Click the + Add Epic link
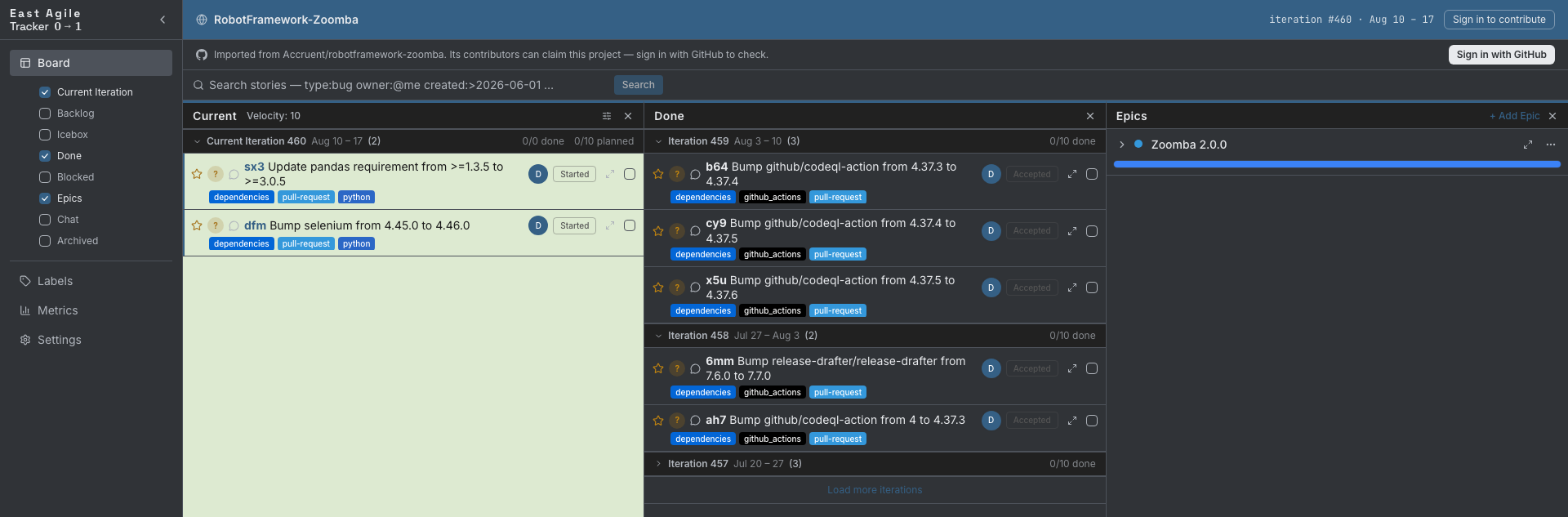 (1514, 116)
